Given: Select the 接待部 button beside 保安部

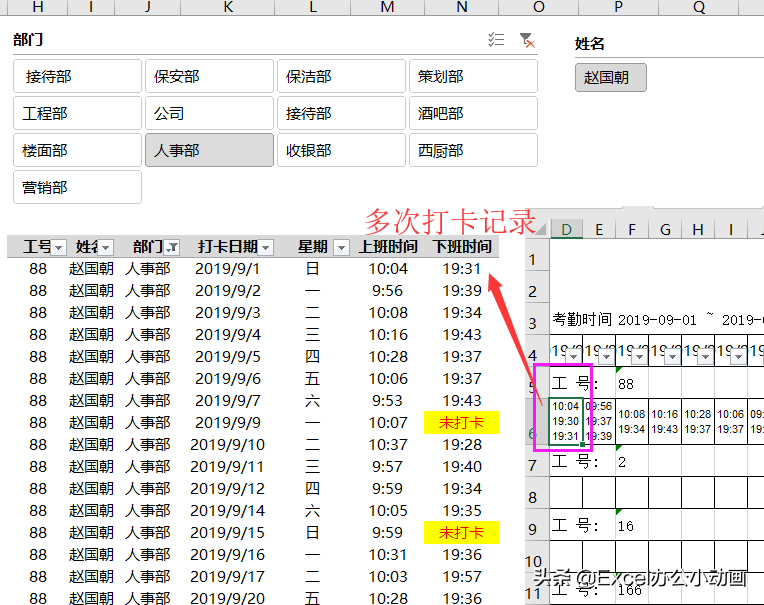Looking at the screenshot, I should point(77,76).
